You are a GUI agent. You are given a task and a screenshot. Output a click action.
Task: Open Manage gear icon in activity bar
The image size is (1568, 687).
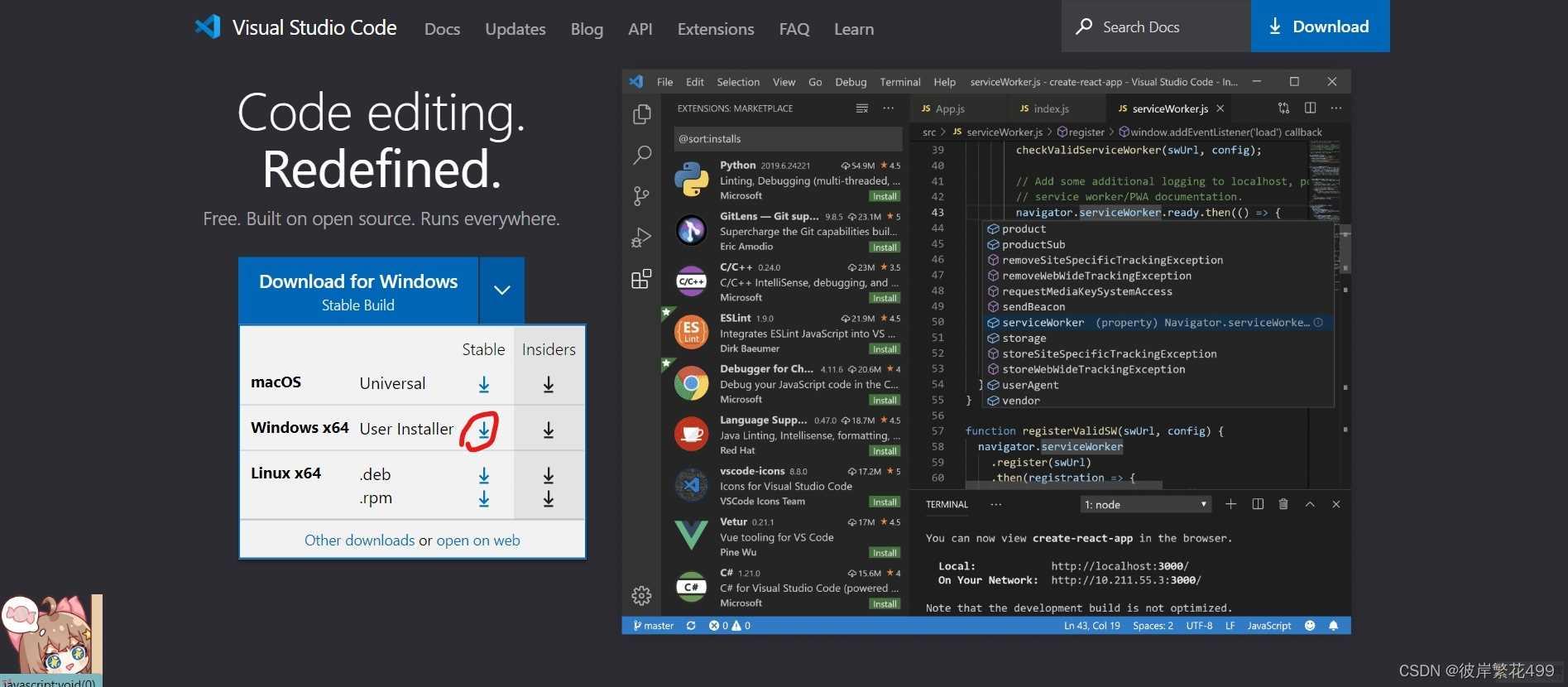click(x=641, y=595)
